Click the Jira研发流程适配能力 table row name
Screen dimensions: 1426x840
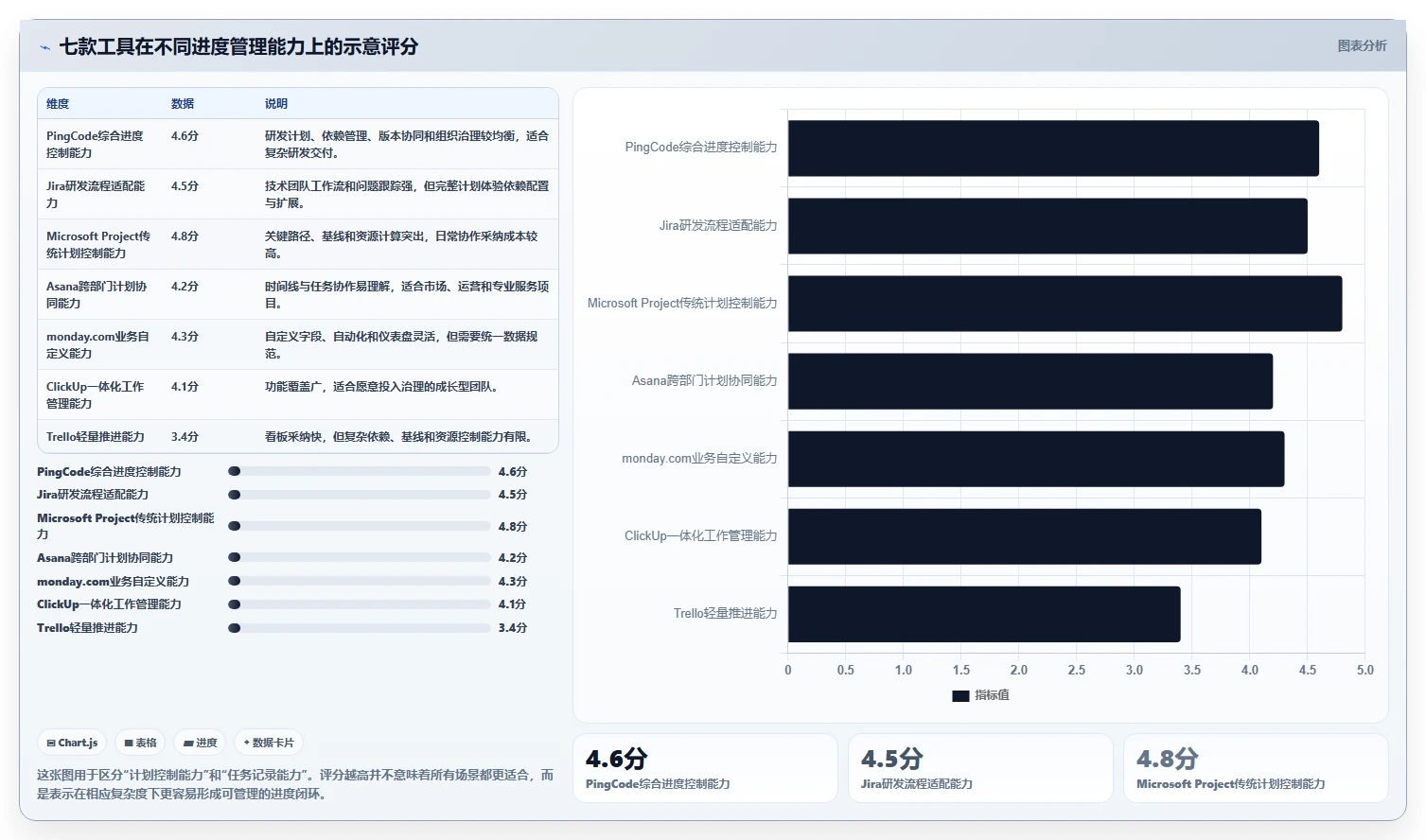(x=96, y=194)
